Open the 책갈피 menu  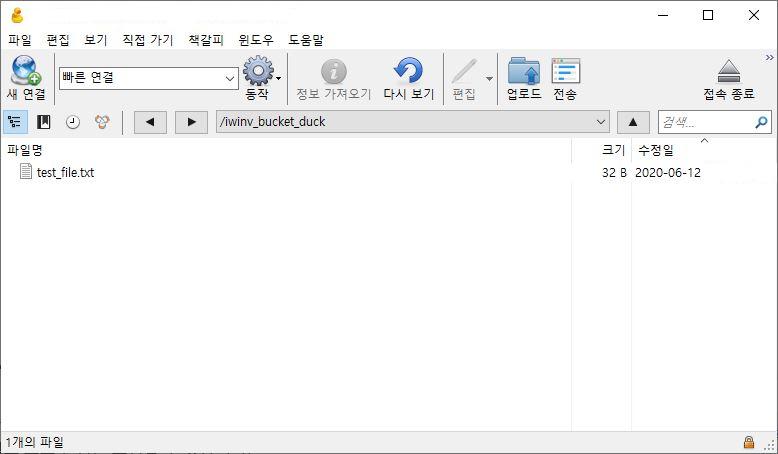click(206, 40)
